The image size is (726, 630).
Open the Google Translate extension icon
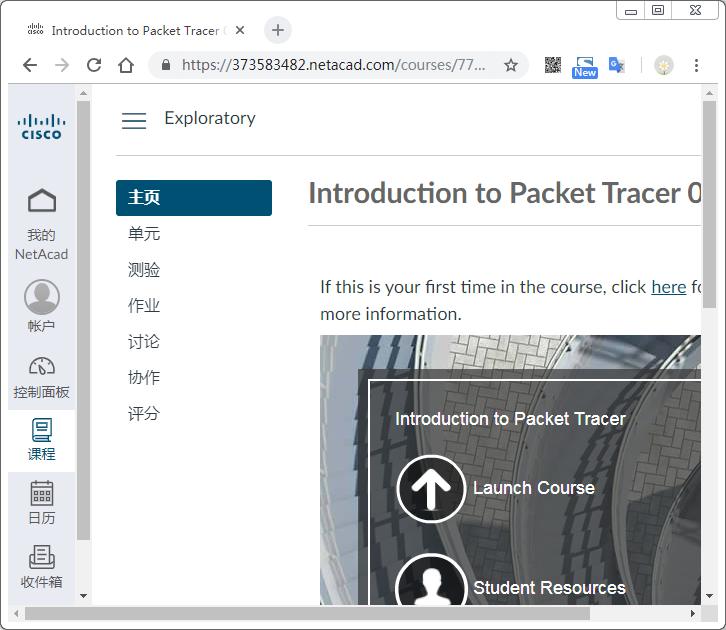[x=616, y=65]
